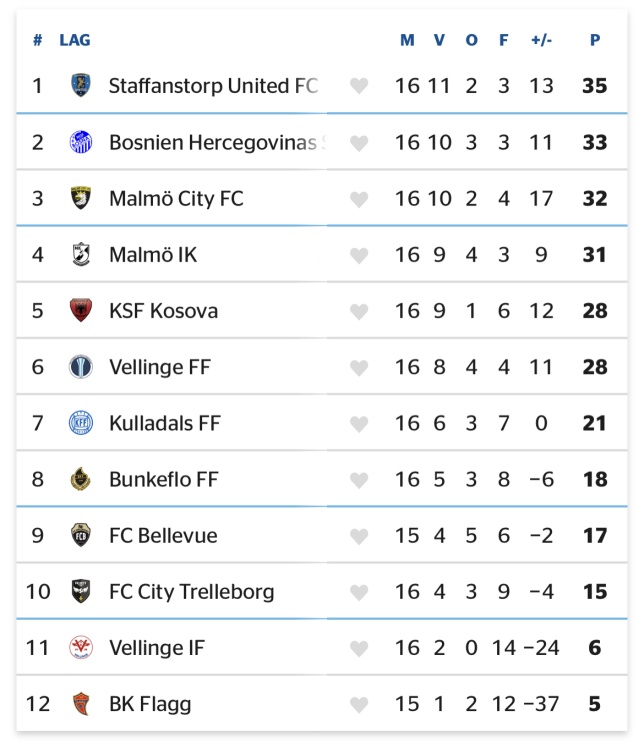
Task: Click the Bunkeflo FF gold crest
Action: click(x=81, y=479)
